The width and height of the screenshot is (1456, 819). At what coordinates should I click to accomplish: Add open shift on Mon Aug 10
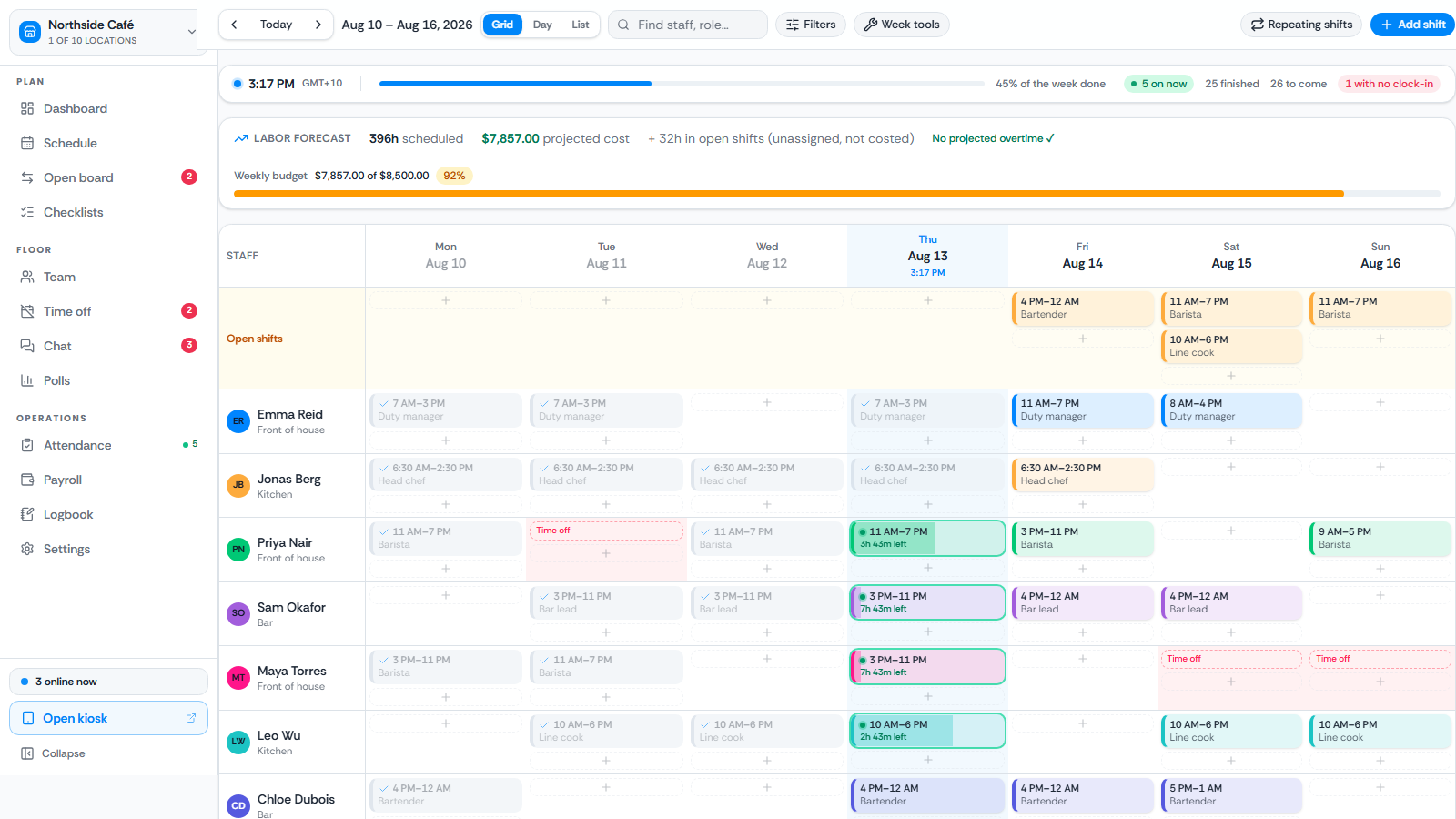click(446, 300)
